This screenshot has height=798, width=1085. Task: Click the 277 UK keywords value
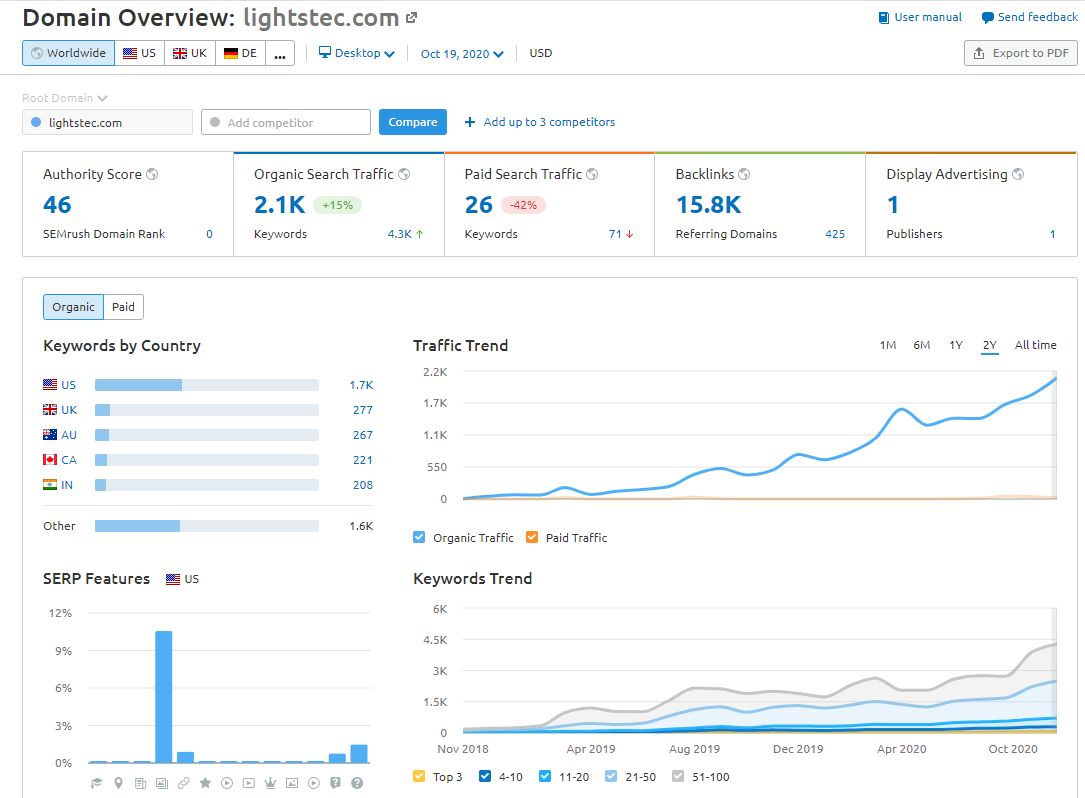363,410
